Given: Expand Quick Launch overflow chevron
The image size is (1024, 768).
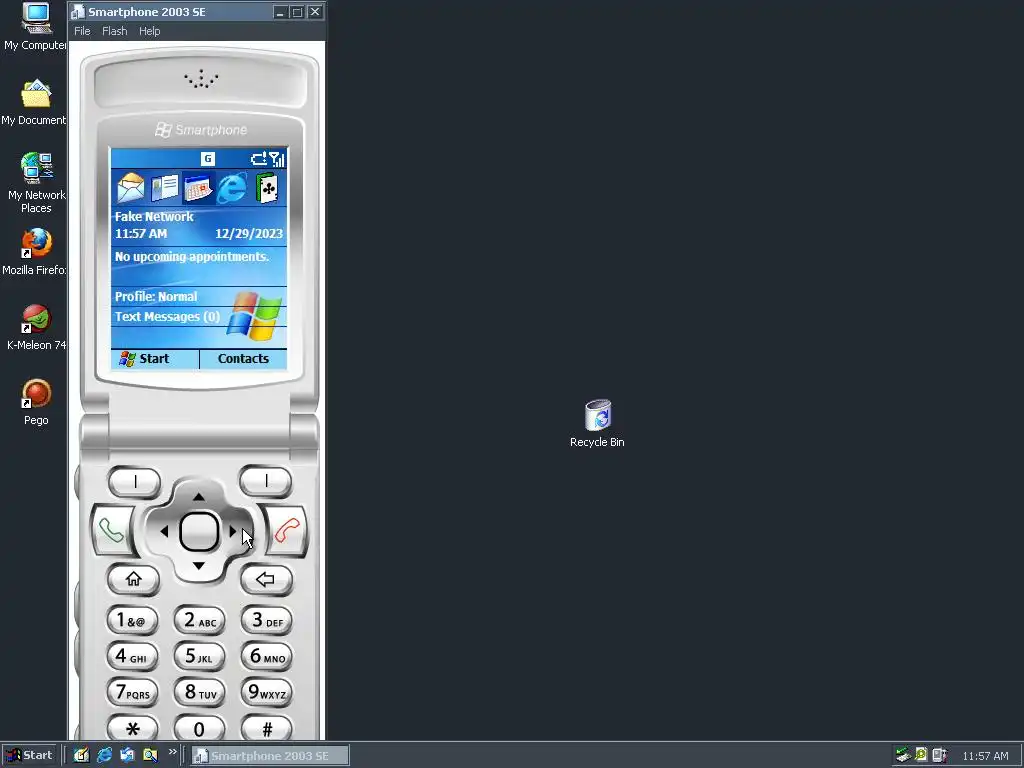Looking at the screenshot, I should coord(172,752).
